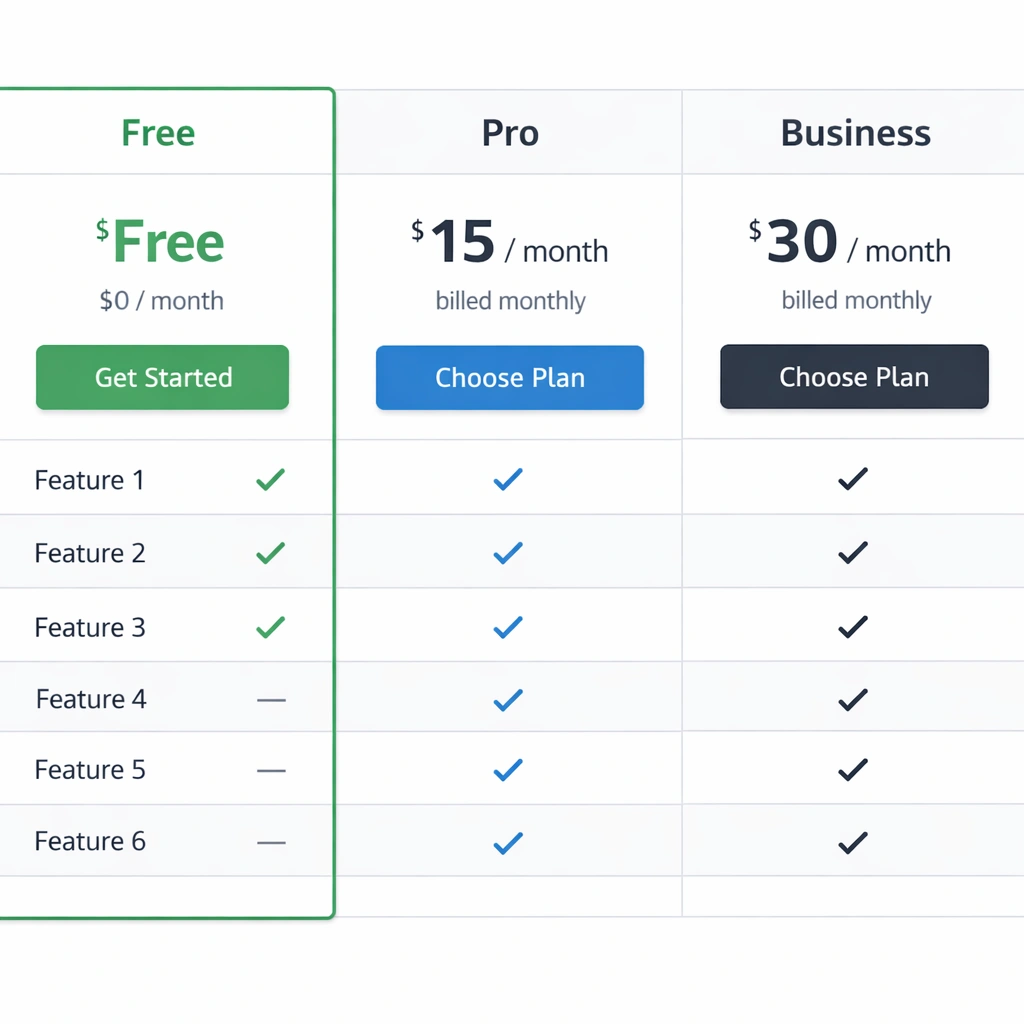
Task: Select the Free plan header
Action: pyautogui.click(x=158, y=133)
